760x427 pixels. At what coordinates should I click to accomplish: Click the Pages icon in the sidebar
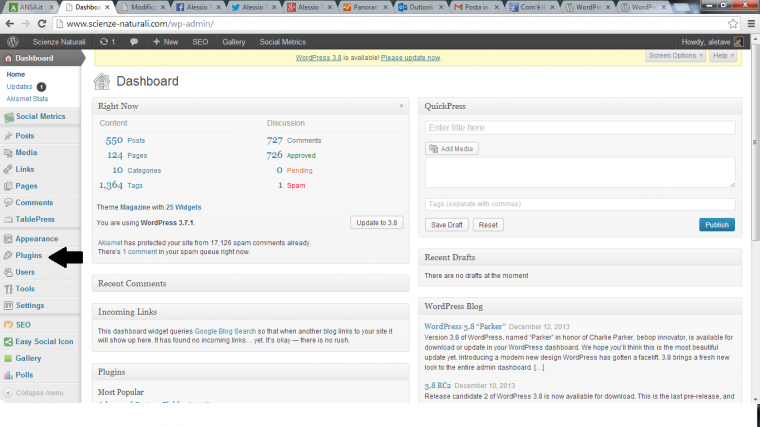click(x=8, y=186)
